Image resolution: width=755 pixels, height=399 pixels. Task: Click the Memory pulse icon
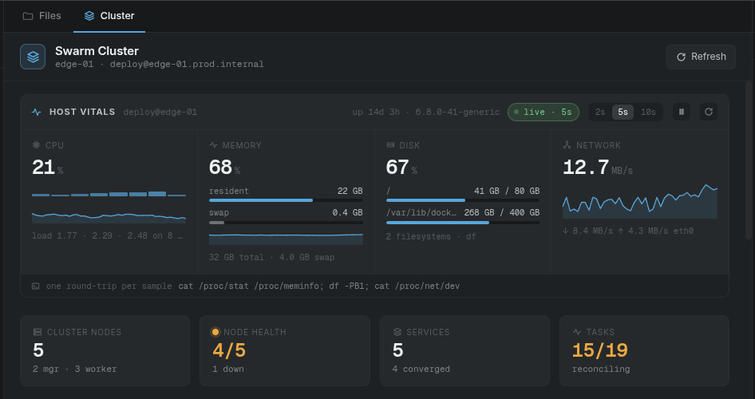coord(213,145)
